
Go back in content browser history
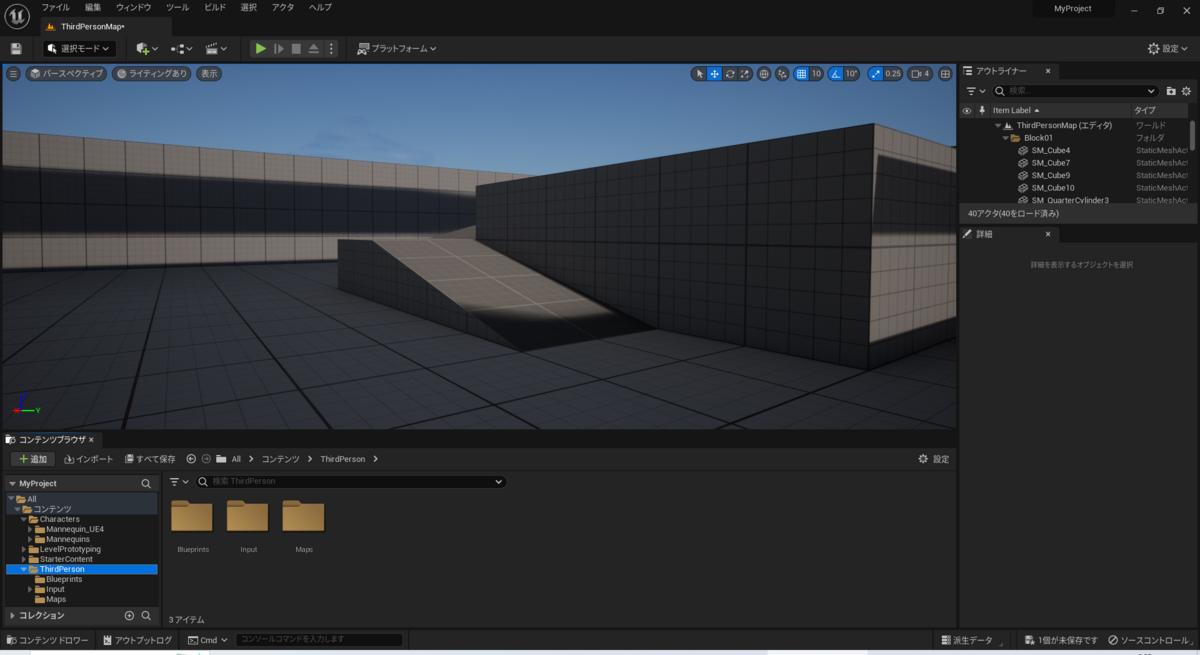pos(191,459)
